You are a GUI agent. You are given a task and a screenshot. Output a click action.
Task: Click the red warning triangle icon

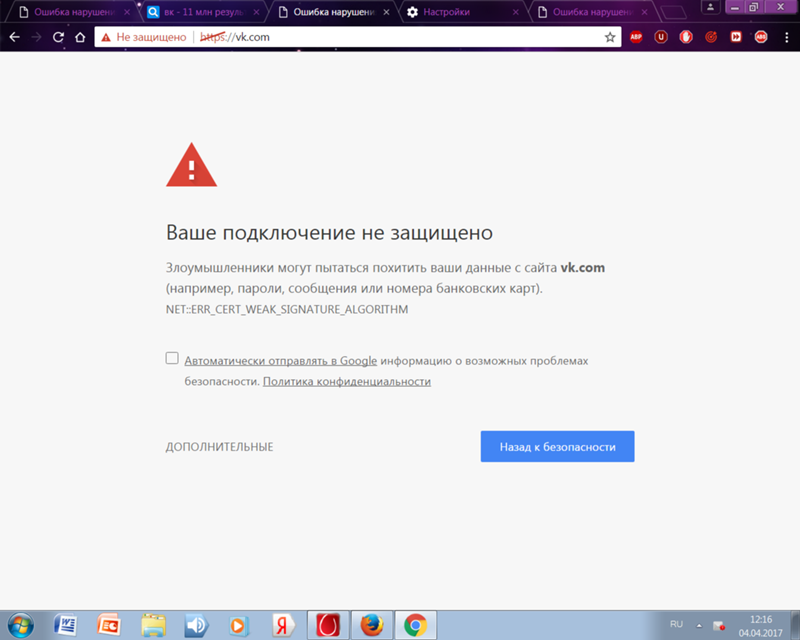[x=191, y=165]
